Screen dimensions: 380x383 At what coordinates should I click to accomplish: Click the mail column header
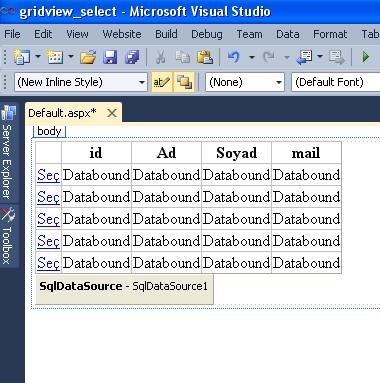[306, 153]
